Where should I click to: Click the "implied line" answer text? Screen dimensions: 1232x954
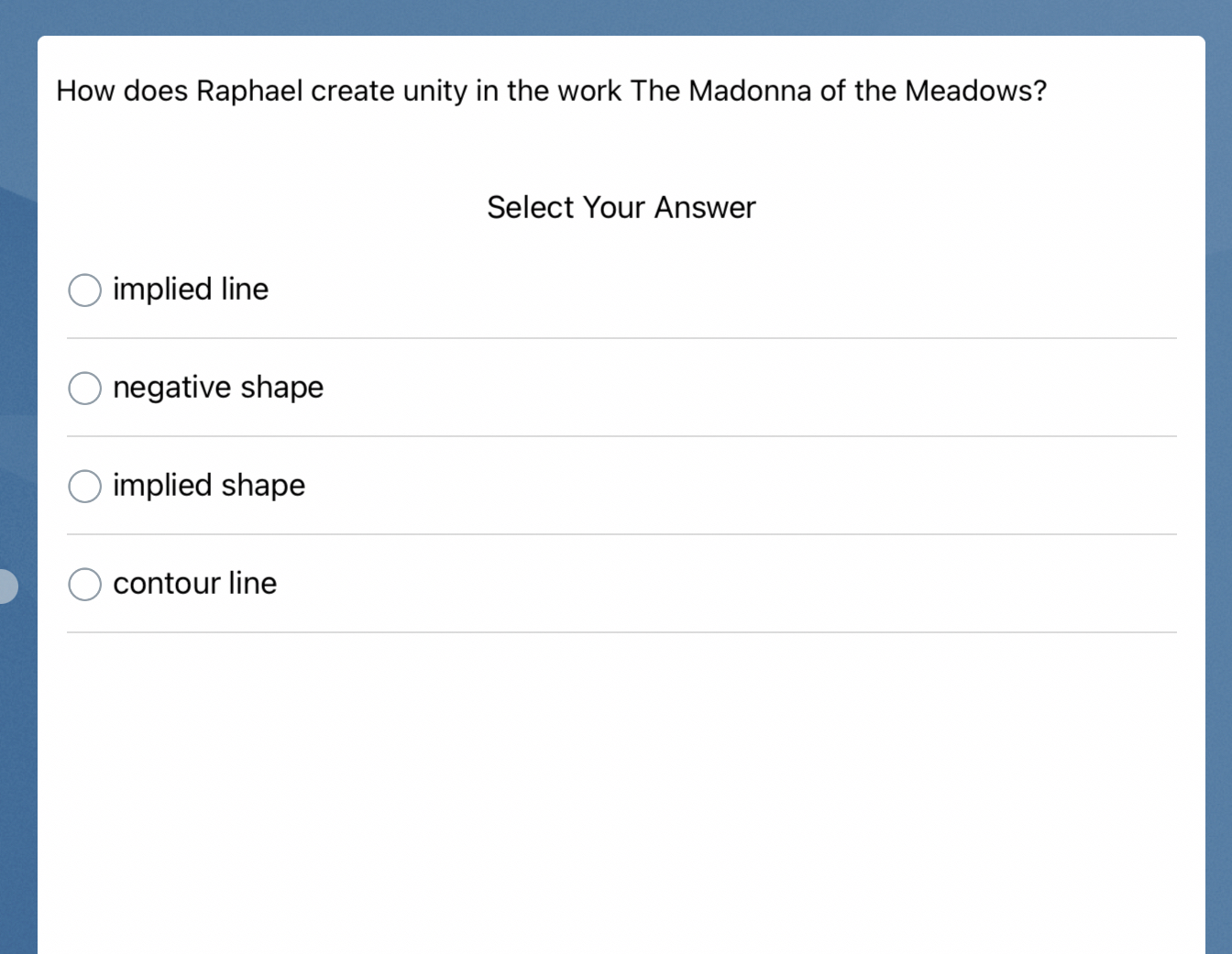coord(191,290)
